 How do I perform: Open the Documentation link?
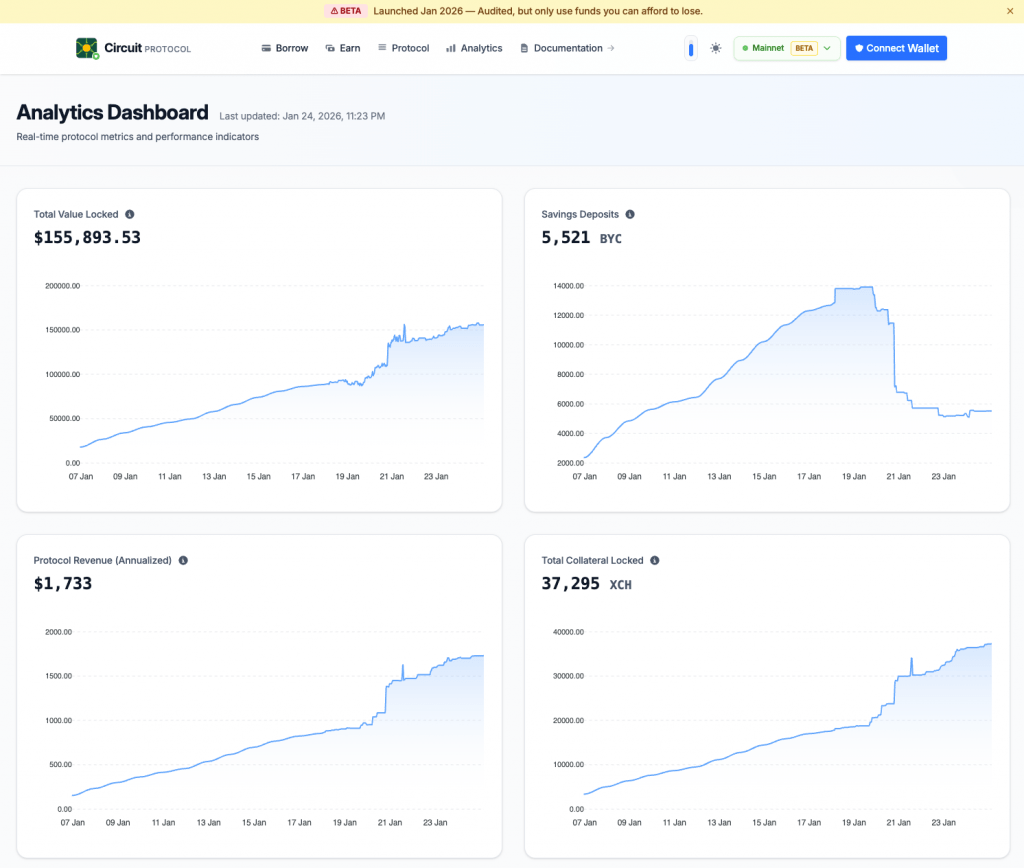[567, 48]
